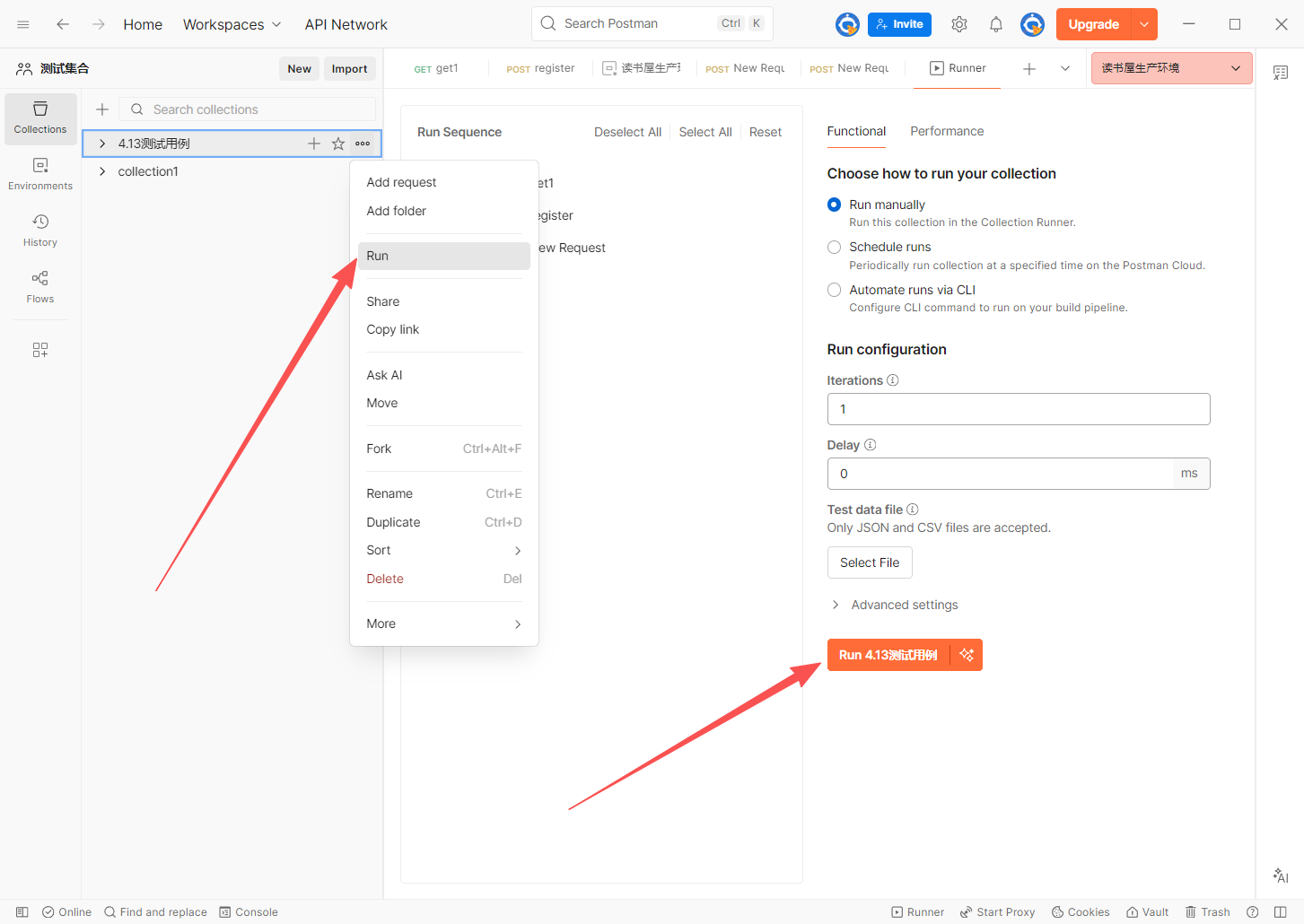
Task: Create new collection with plus icon
Action: 102,109
